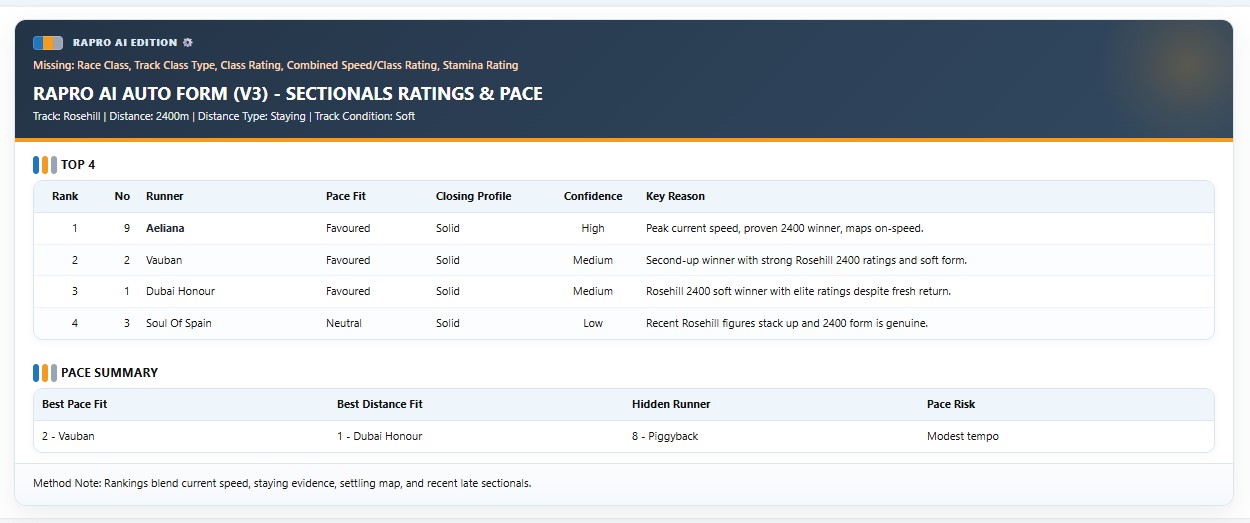This screenshot has height=523, width=1250.
Task: Click the Key Reason column header
Action: click(675, 196)
